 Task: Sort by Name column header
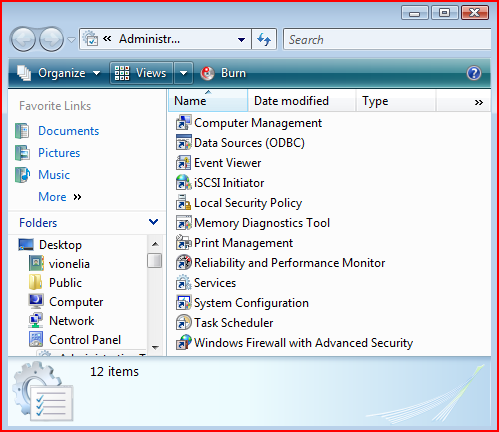pyautogui.click(x=208, y=101)
